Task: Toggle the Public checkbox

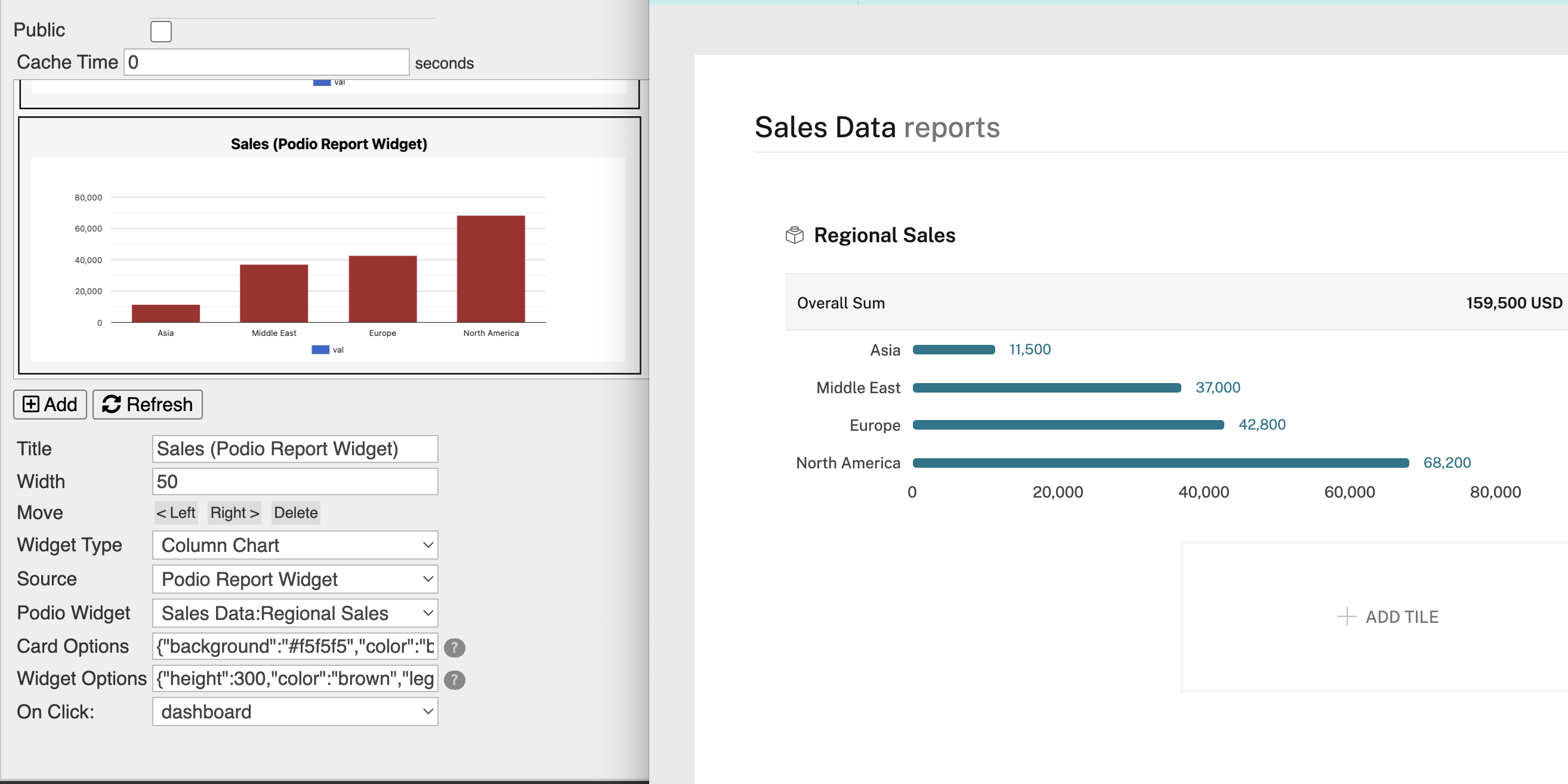Action: [160, 31]
